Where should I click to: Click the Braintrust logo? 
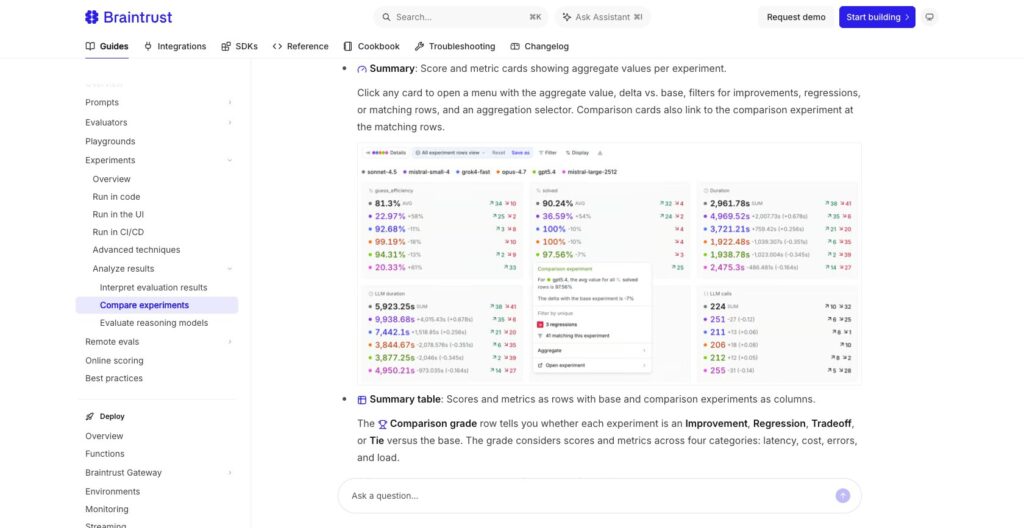pos(129,17)
